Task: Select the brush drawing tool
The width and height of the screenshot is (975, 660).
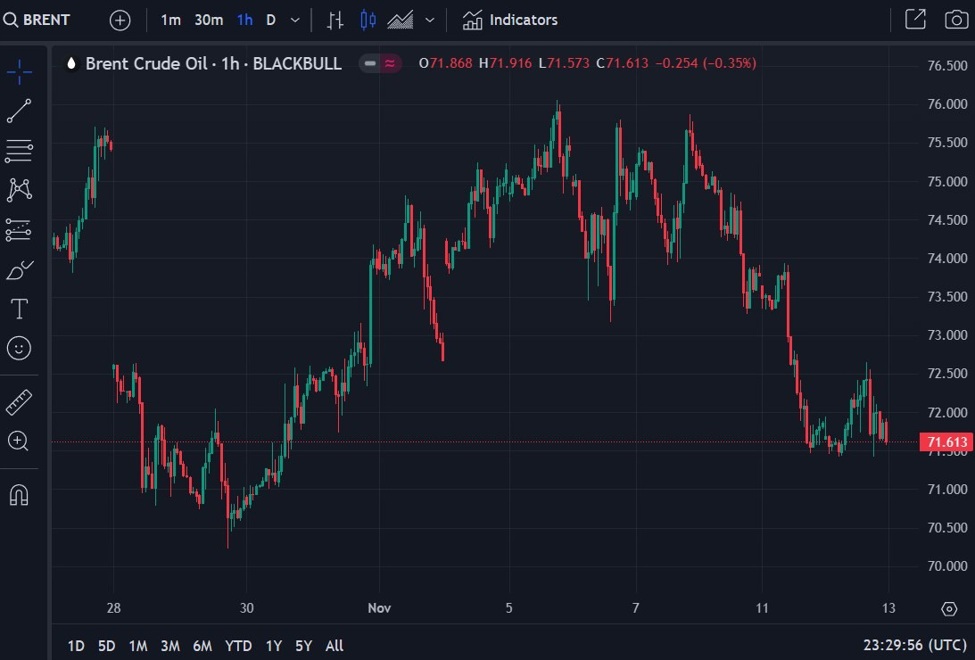Action: 19,270
